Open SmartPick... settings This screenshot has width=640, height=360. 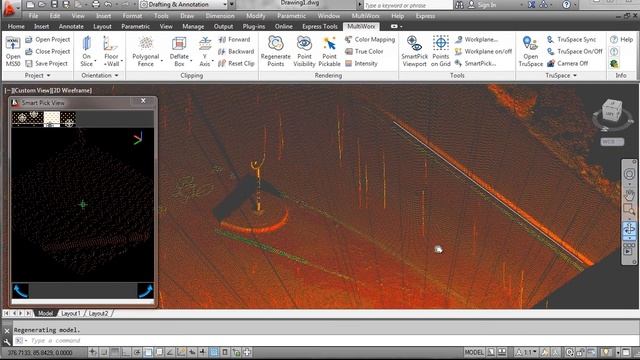click(475, 63)
